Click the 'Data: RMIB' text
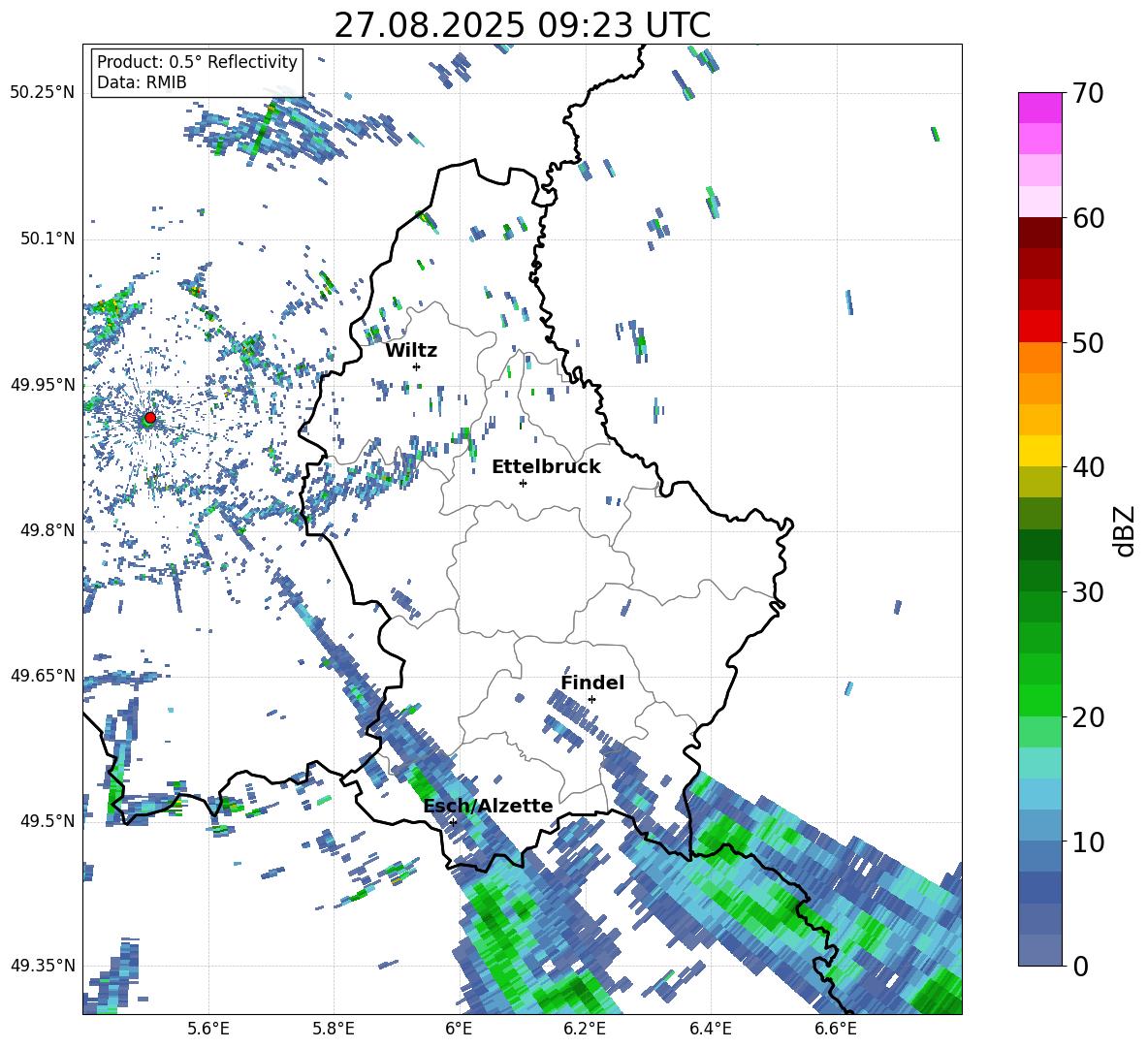This screenshot has height=1048, width=1148. 142,82
